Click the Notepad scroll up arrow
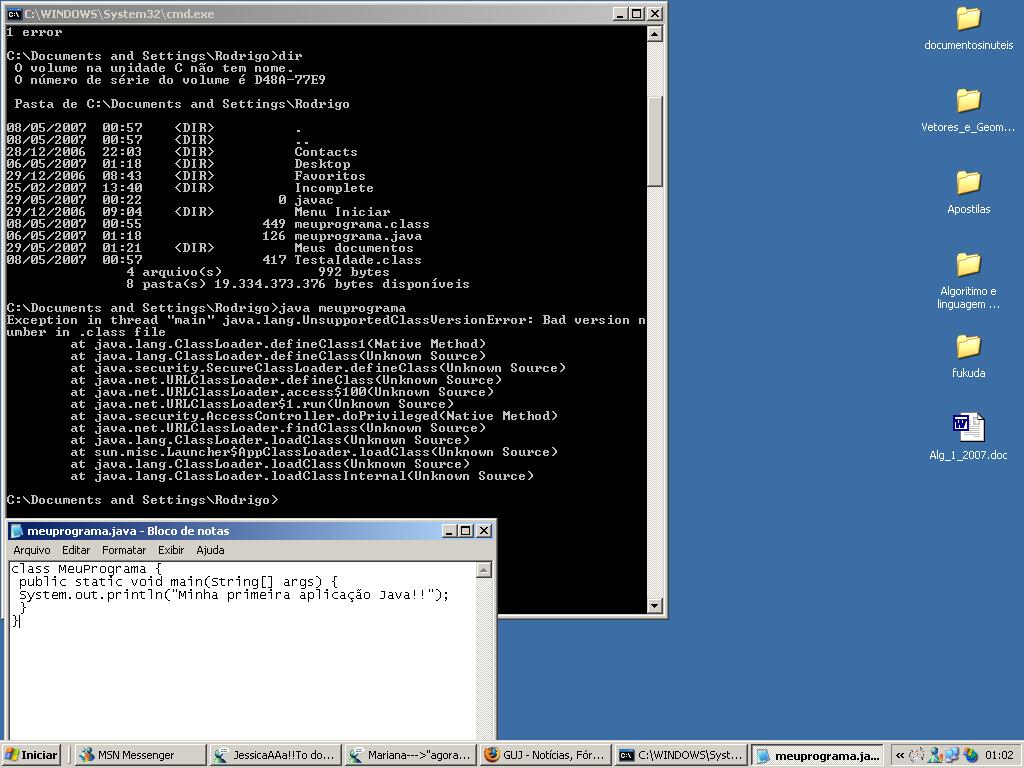Image resolution: width=1024 pixels, height=768 pixels. [x=484, y=570]
